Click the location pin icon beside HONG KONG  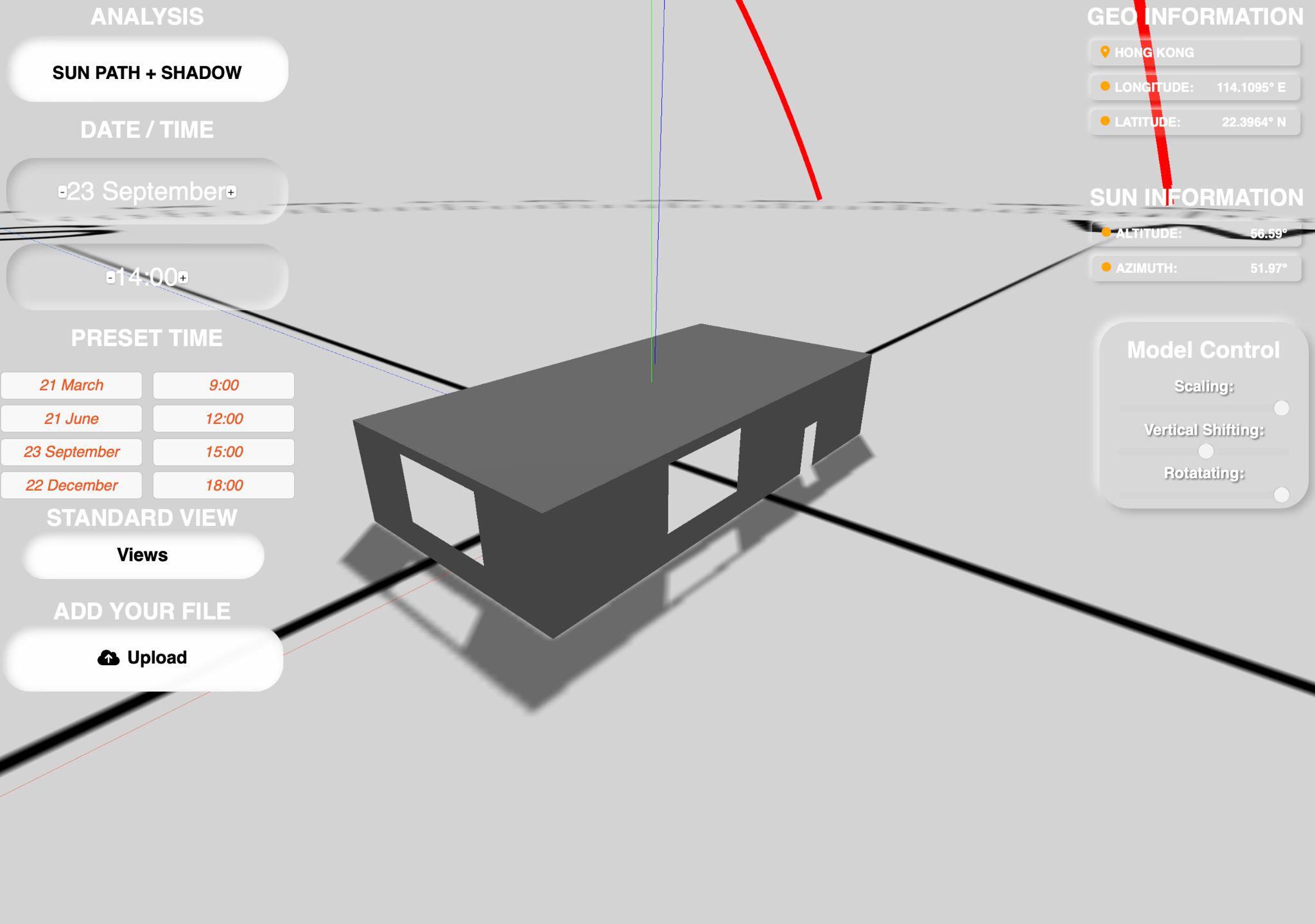[1105, 53]
